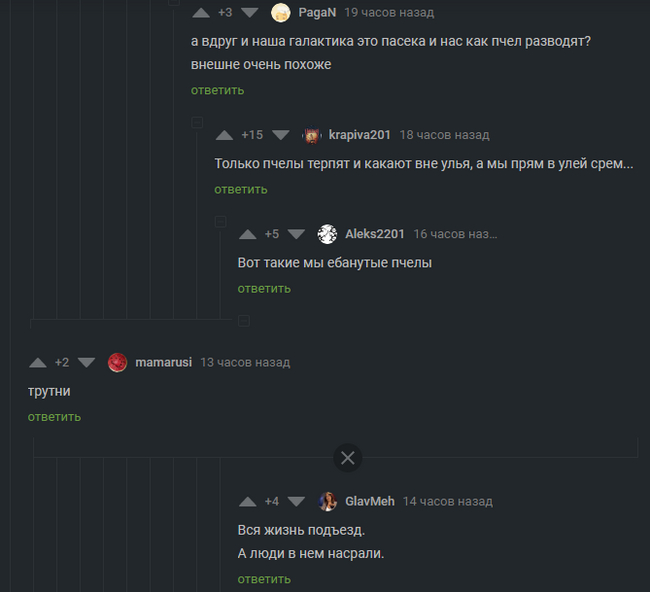Reply to mamarusi's "трутни" comment
Viewport: 650px width, 592px height.
pos(54,417)
